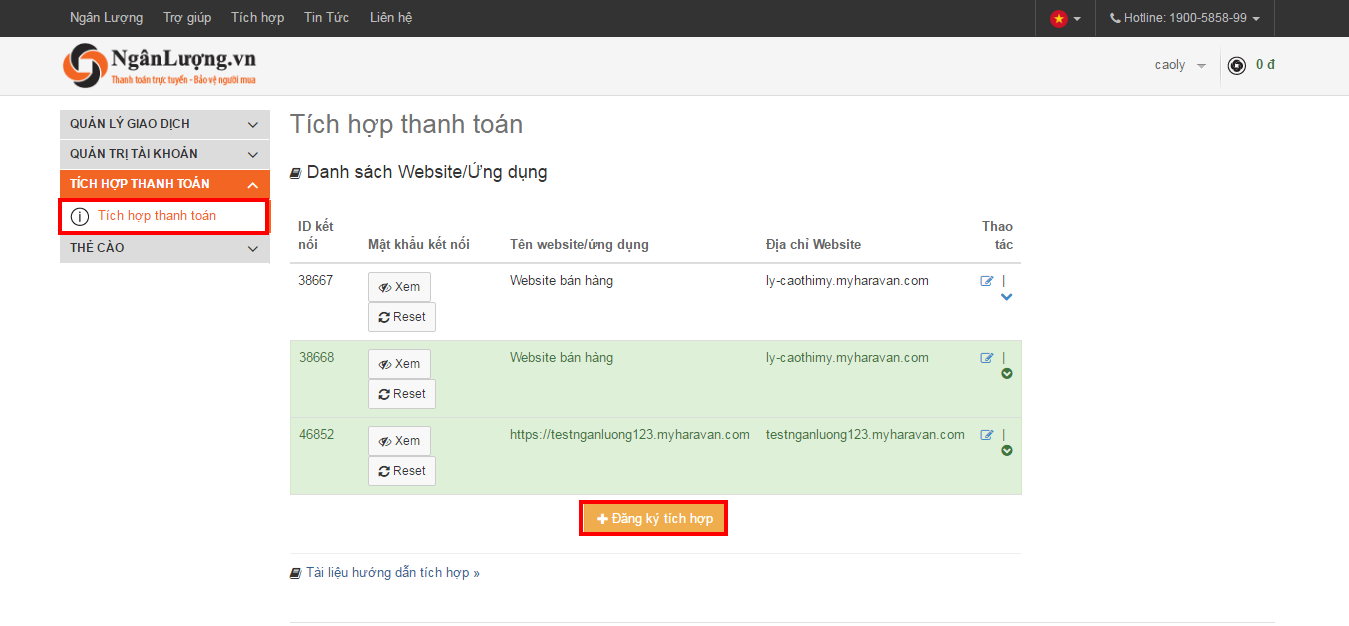Reset connection password for ID 46852
The width and height of the screenshot is (1349, 626).
click(402, 471)
